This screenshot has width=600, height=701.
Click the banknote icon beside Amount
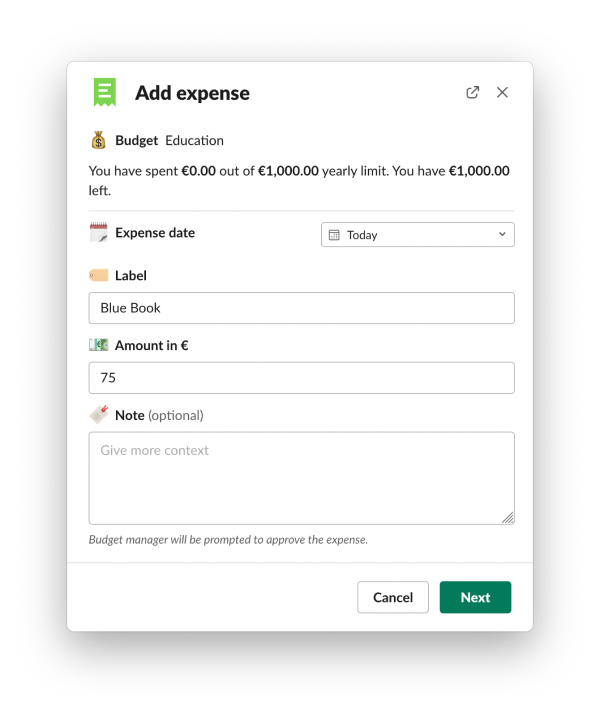coord(98,345)
